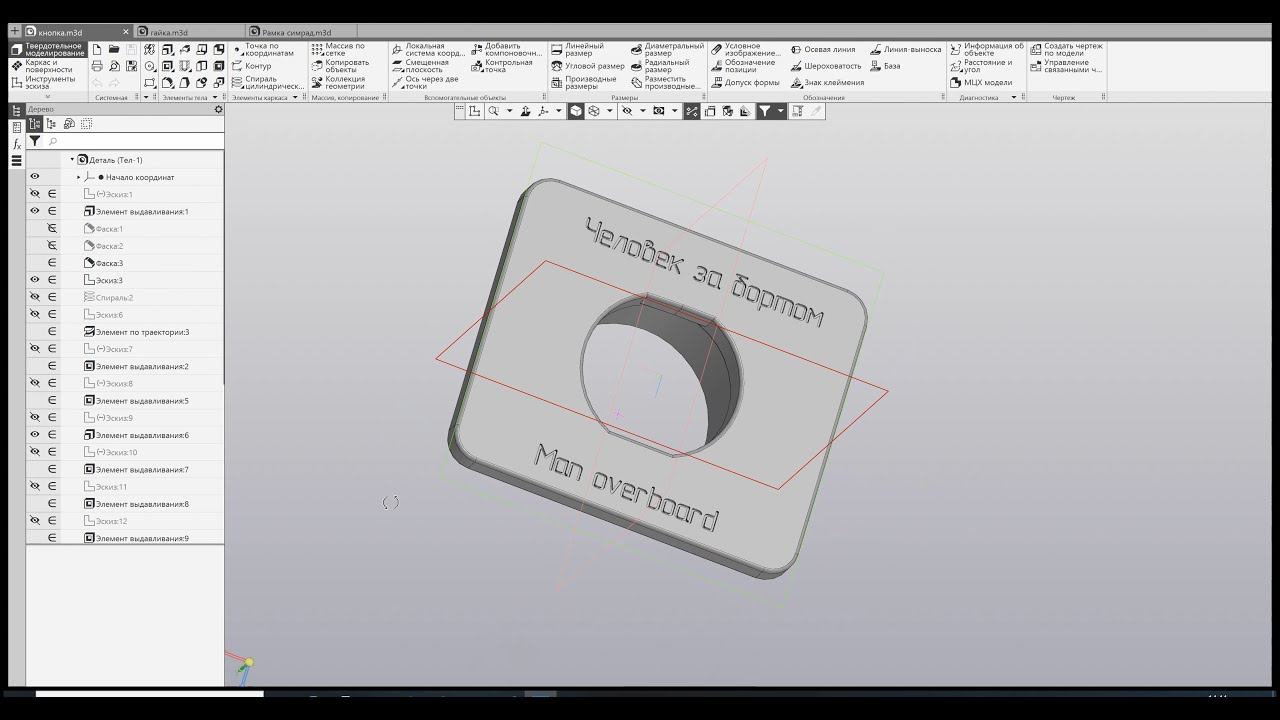Toggle visibility eye of Эскиз:6

tap(35, 314)
